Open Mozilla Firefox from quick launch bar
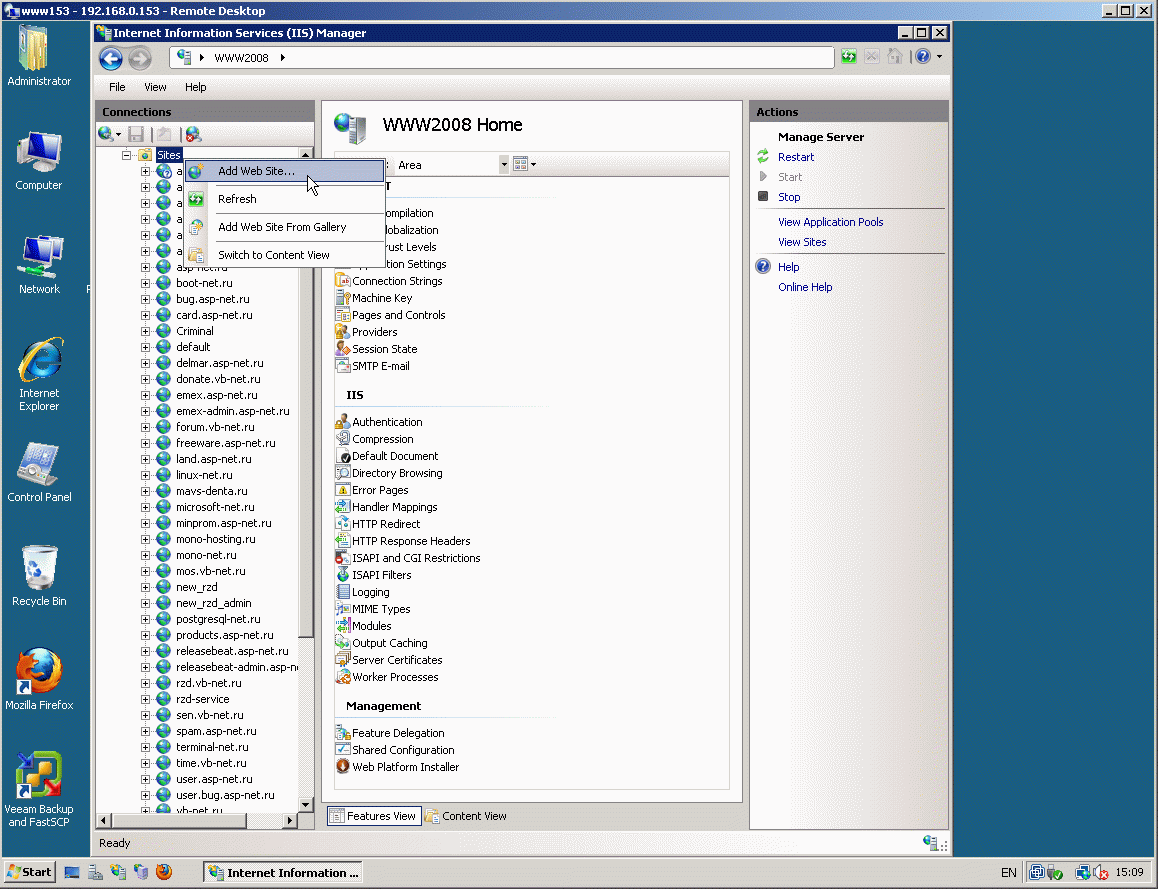Viewport: 1158px width, 889px height. (x=164, y=872)
